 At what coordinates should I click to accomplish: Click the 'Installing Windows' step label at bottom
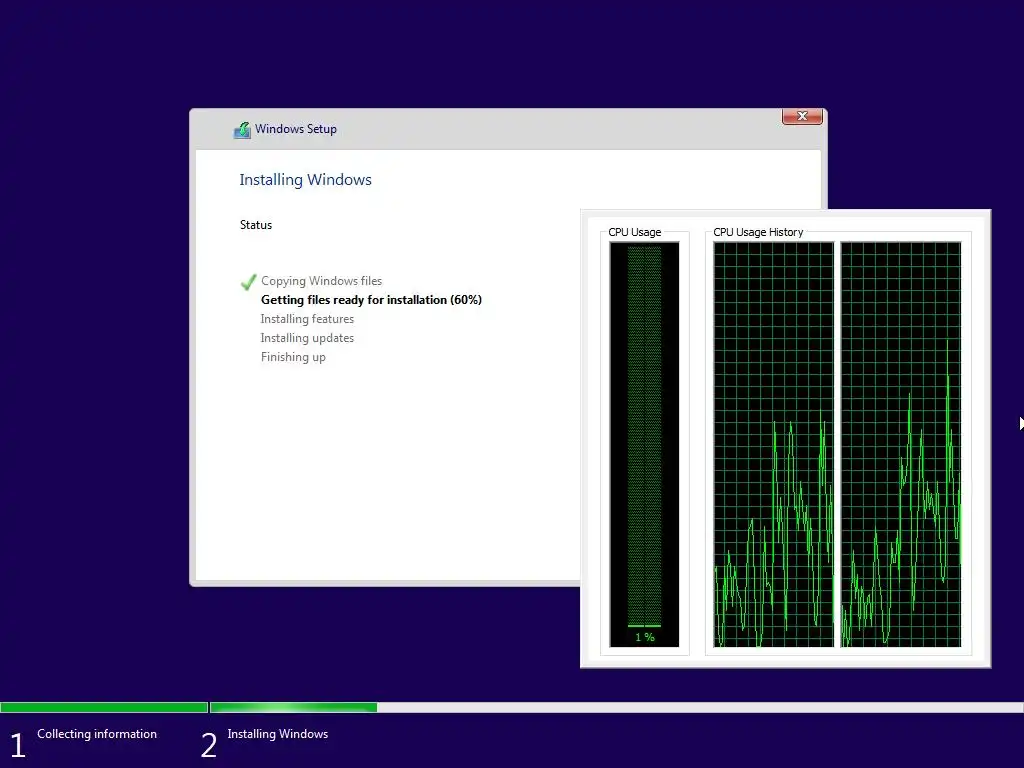[278, 733]
